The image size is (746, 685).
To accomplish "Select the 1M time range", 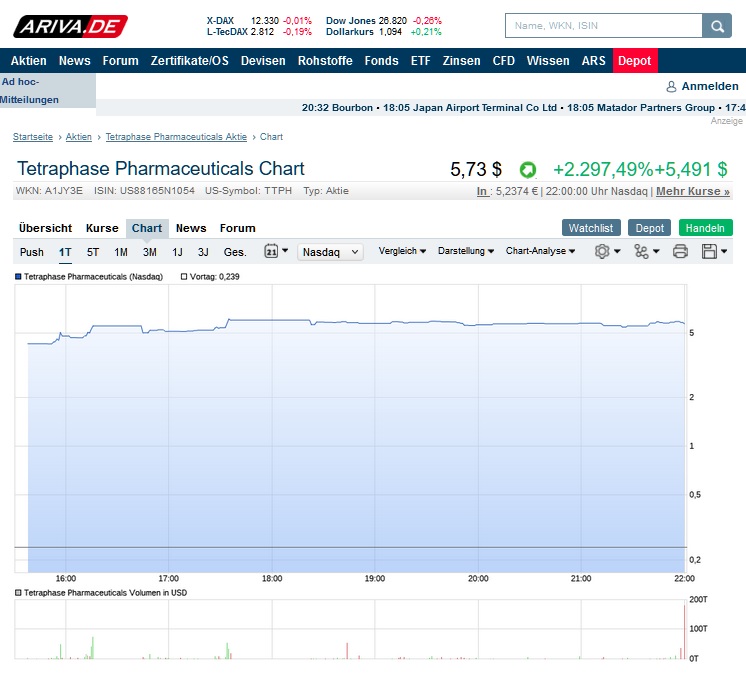I will 121,252.
